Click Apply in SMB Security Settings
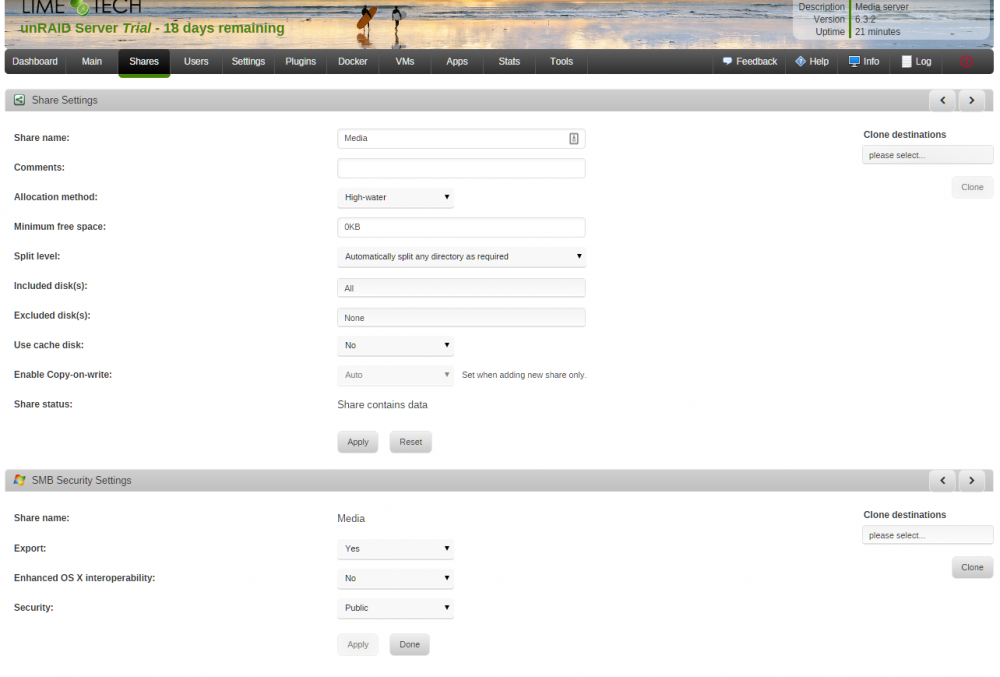This screenshot has width=1000, height=677. tap(358, 644)
